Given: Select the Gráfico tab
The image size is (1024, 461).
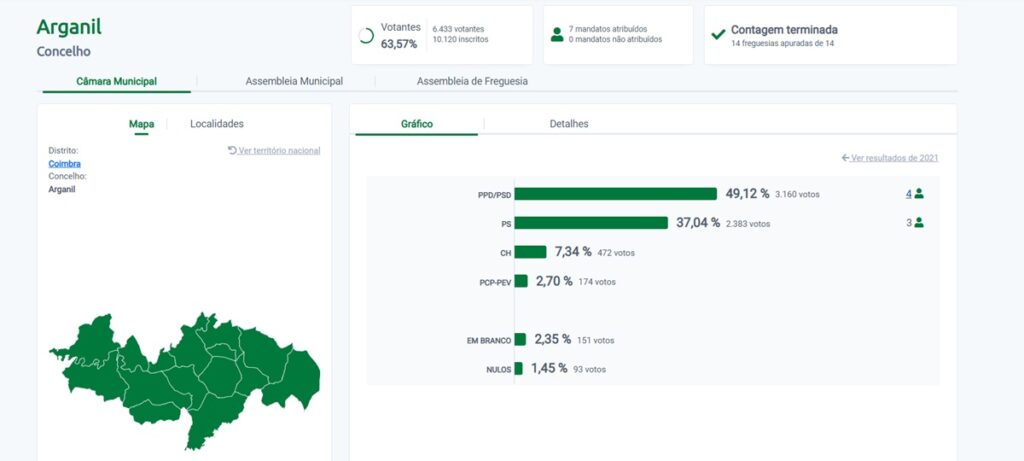Looking at the screenshot, I should click(417, 124).
